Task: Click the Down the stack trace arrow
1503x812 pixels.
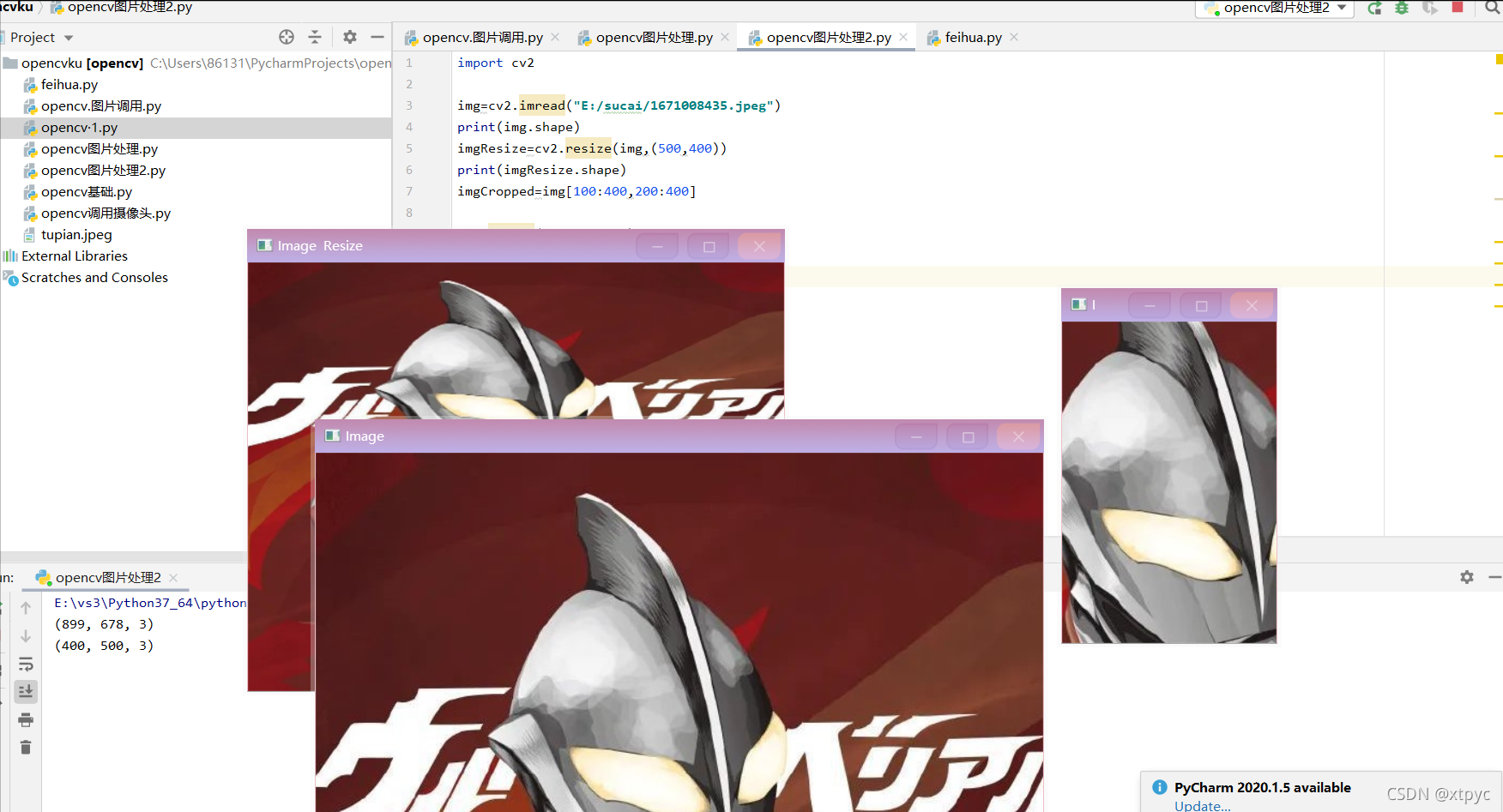Action: click(x=26, y=636)
